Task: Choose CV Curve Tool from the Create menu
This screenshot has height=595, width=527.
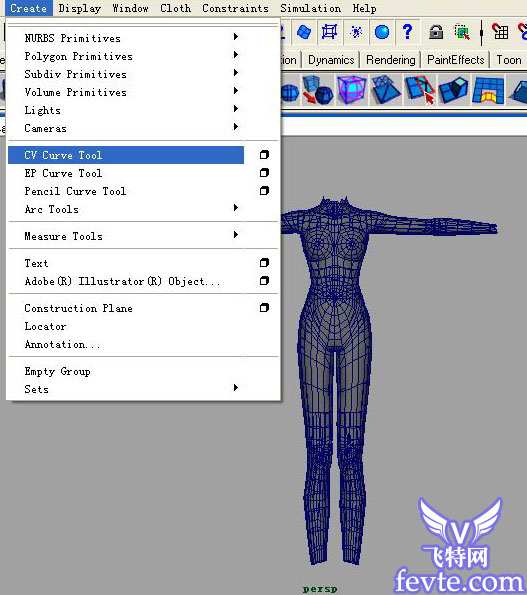Action: [126, 155]
